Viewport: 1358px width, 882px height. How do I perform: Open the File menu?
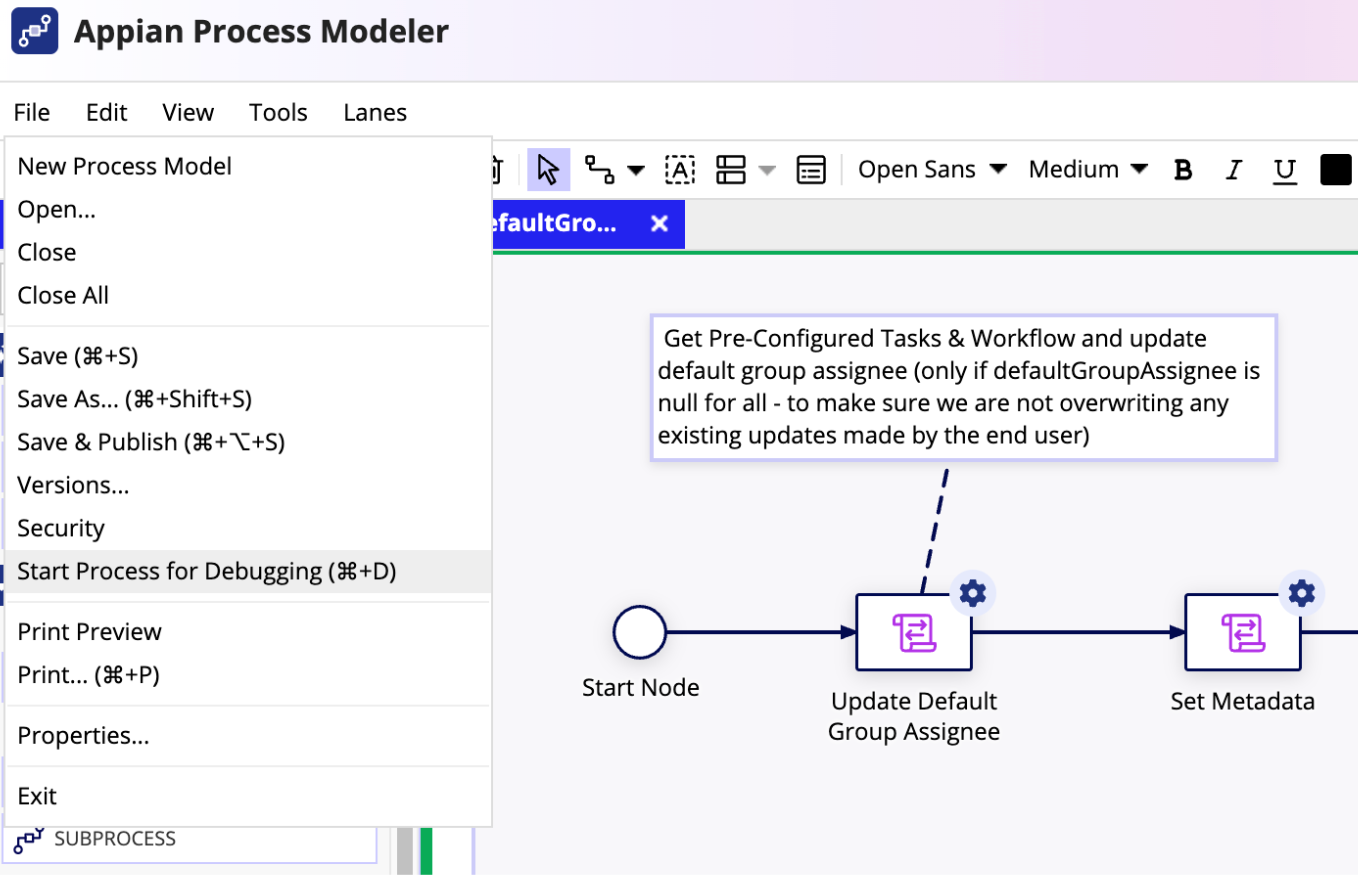(32, 113)
